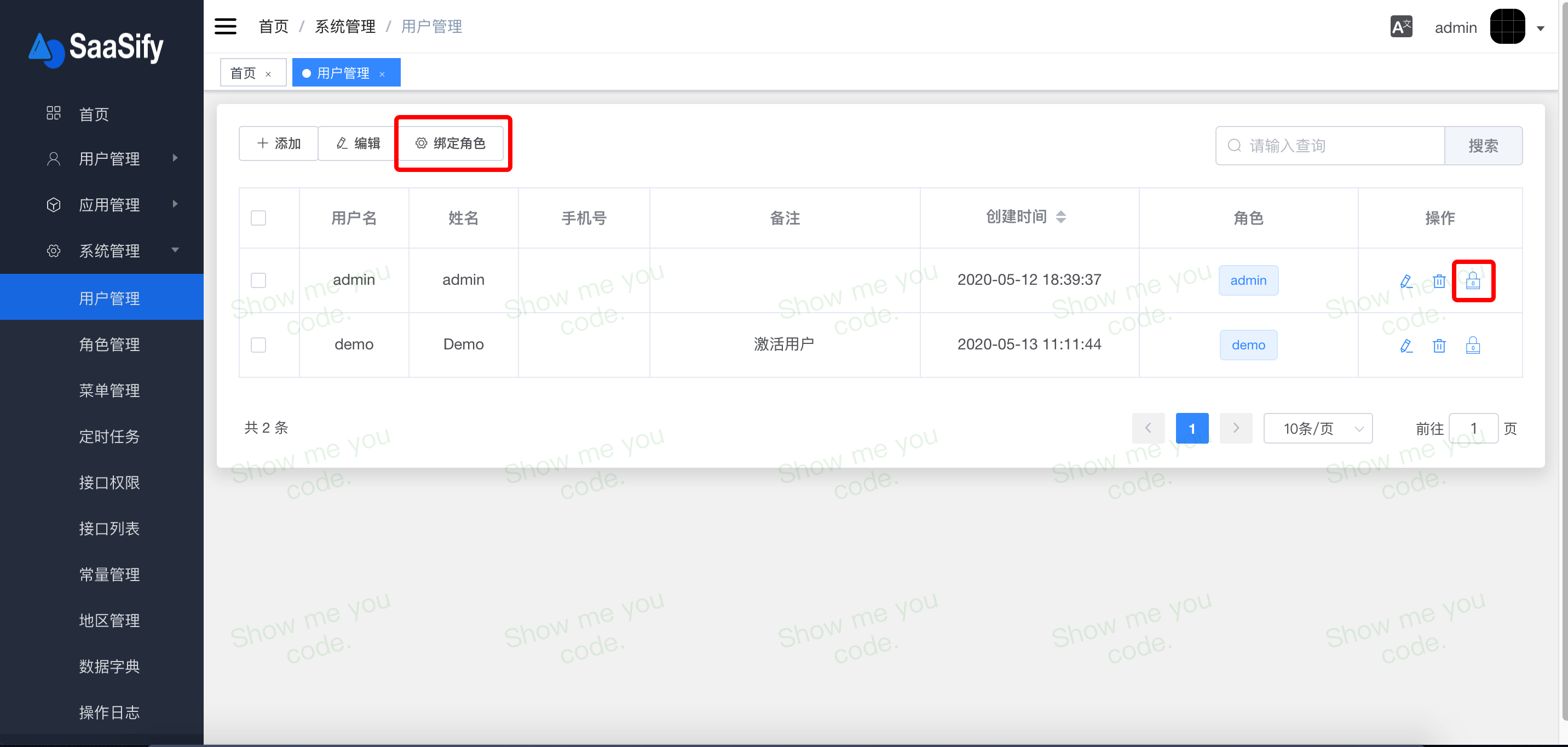1568x747 pixels.
Task: Click the hamburger menu collapse icon
Action: point(225,26)
